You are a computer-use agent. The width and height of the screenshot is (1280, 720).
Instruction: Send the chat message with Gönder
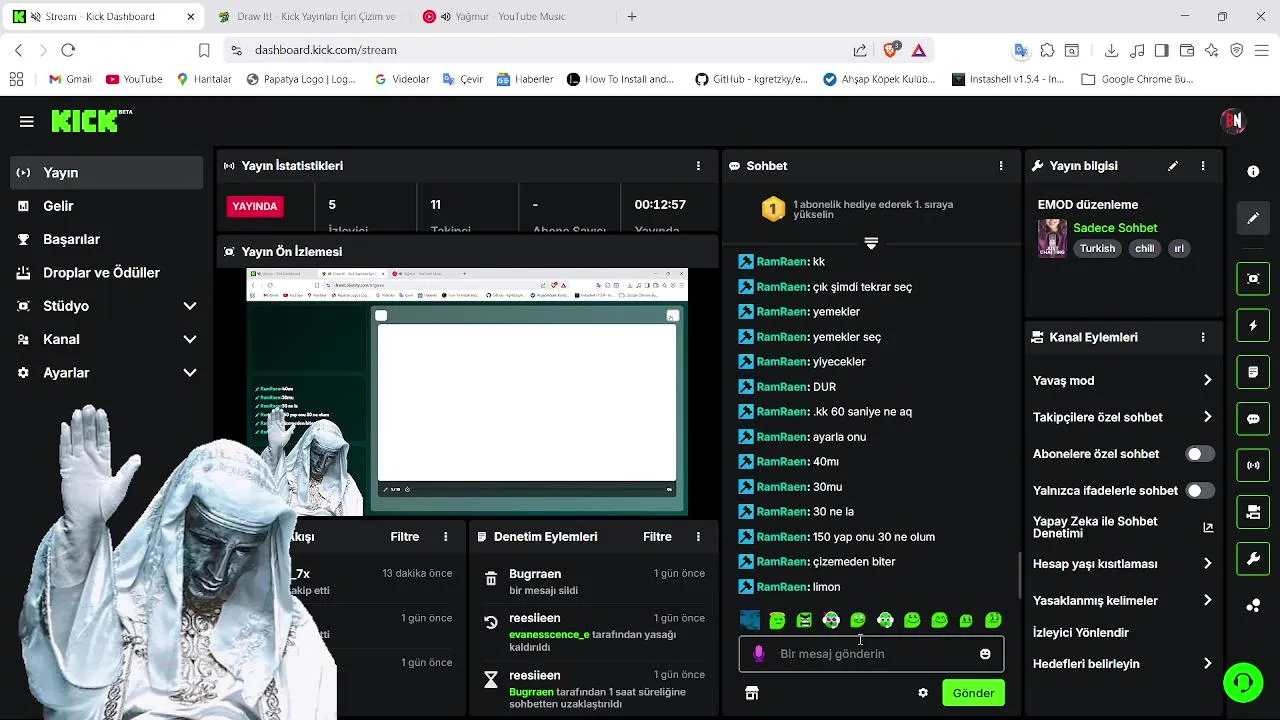[973, 693]
